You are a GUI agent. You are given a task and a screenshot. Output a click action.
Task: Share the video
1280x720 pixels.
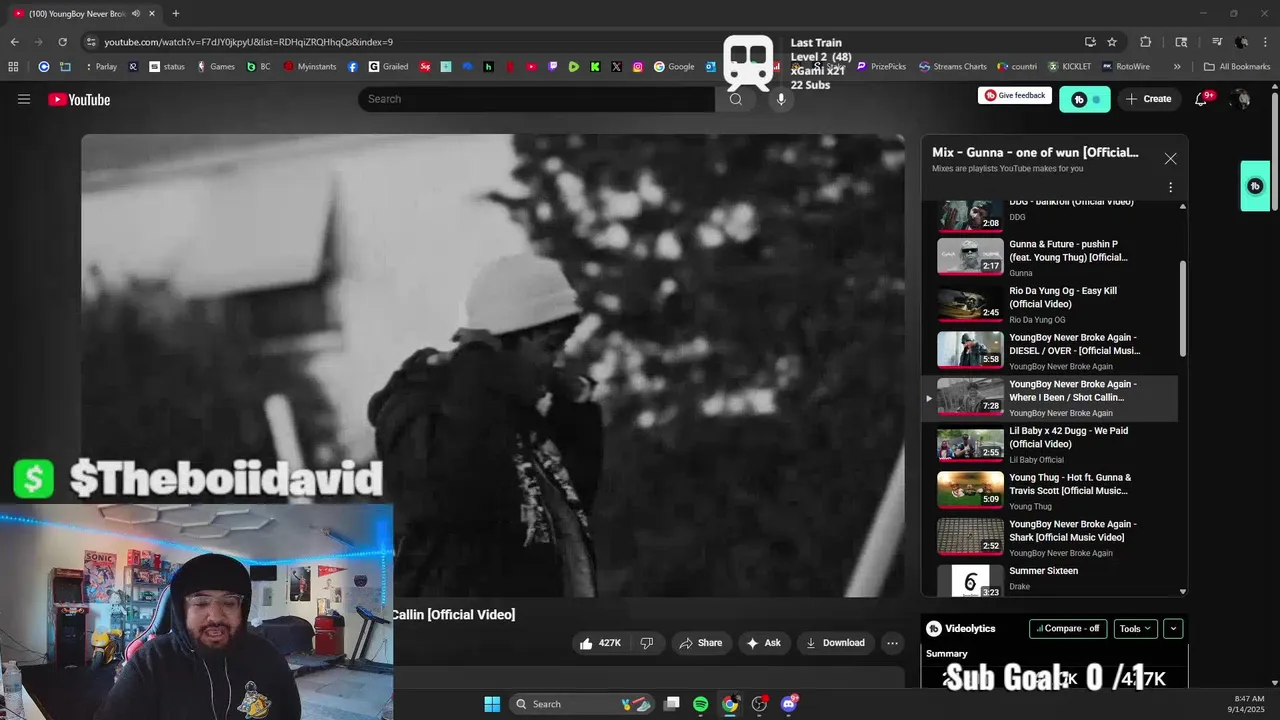[x=700, y=643]
